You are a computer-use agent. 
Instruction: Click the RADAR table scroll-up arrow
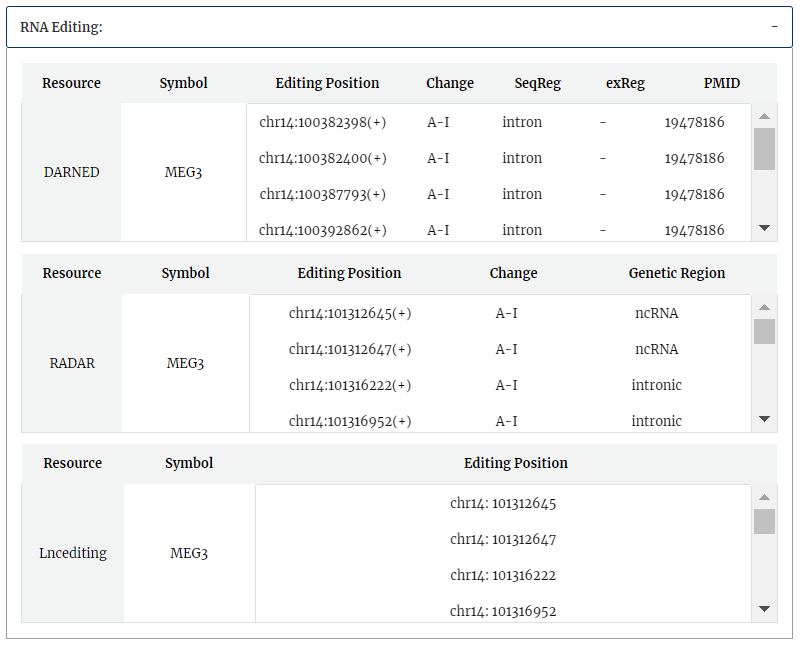[764, 307]
